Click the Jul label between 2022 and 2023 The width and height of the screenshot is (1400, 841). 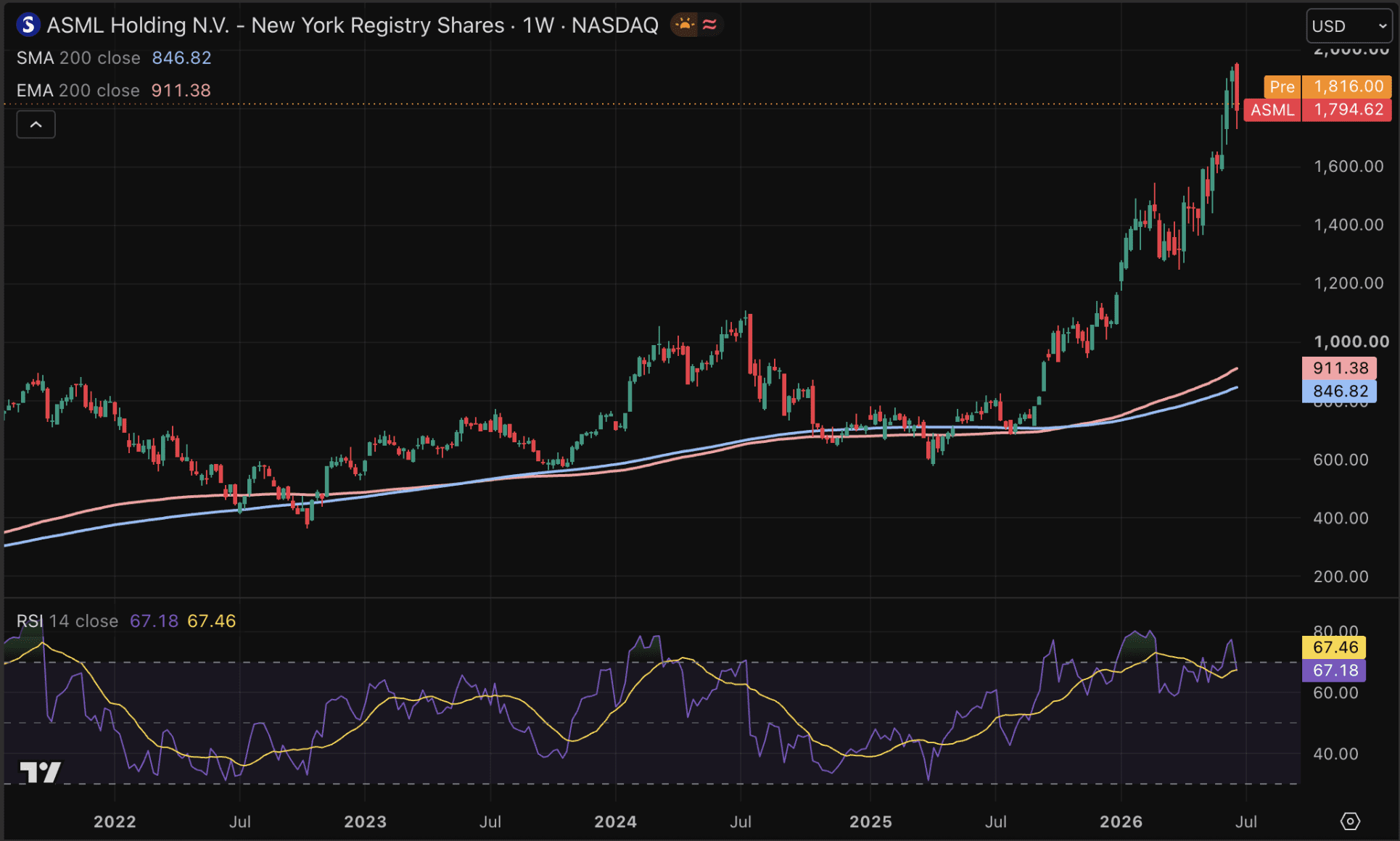(240, 822)
